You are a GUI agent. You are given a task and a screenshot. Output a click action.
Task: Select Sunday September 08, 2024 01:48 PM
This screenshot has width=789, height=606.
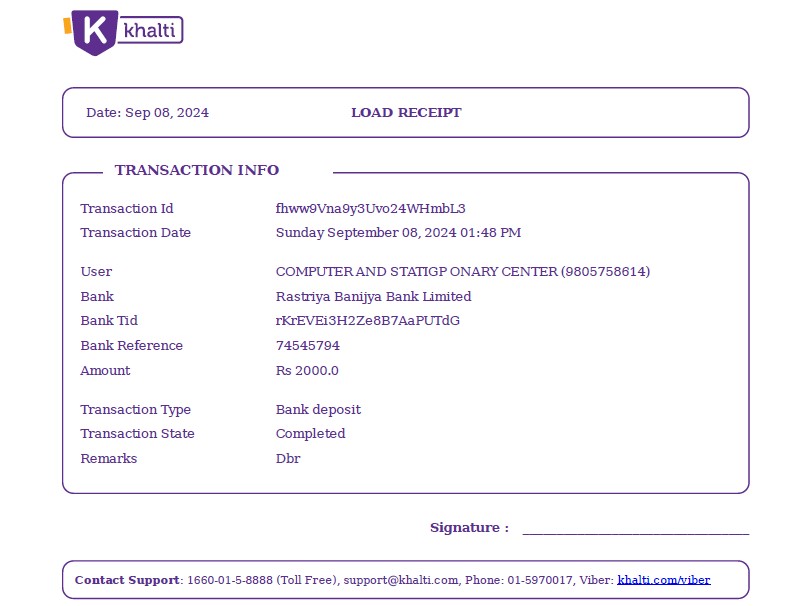pyautogui.click(x=398, y=233)
